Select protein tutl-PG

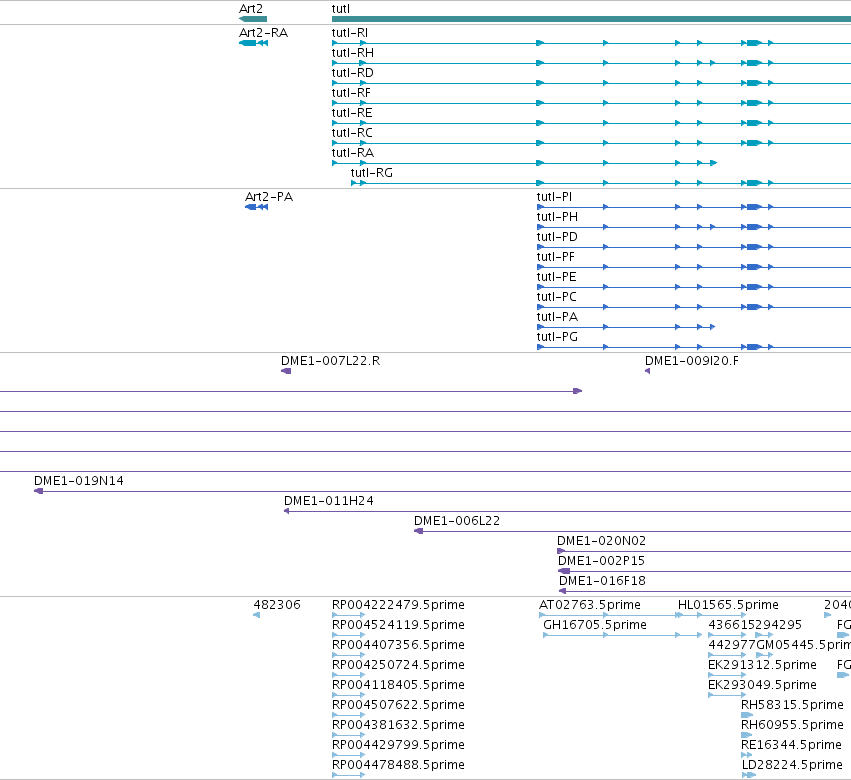tap(557, 337)
